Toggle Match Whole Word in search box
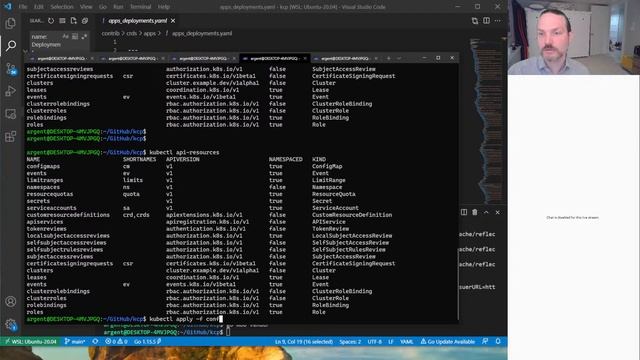The image size is (640, 360). [x=75, y=36]
